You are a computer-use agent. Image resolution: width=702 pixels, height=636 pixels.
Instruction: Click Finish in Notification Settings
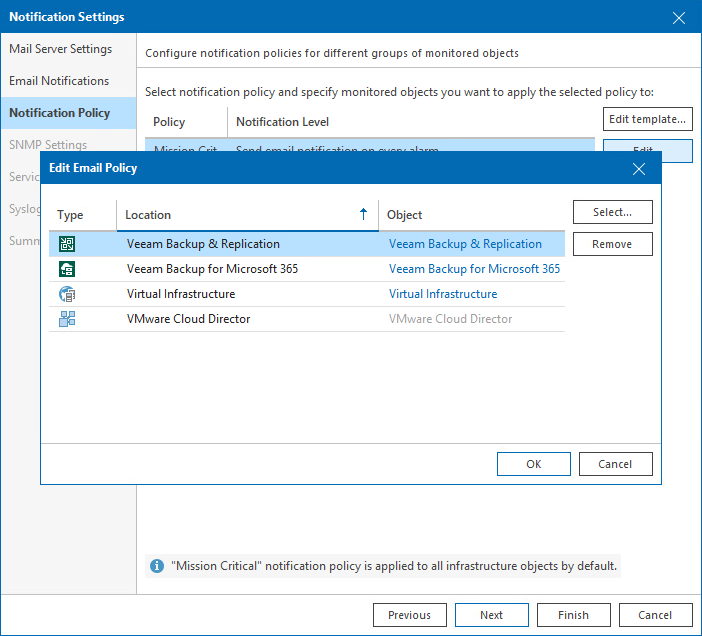574,615
